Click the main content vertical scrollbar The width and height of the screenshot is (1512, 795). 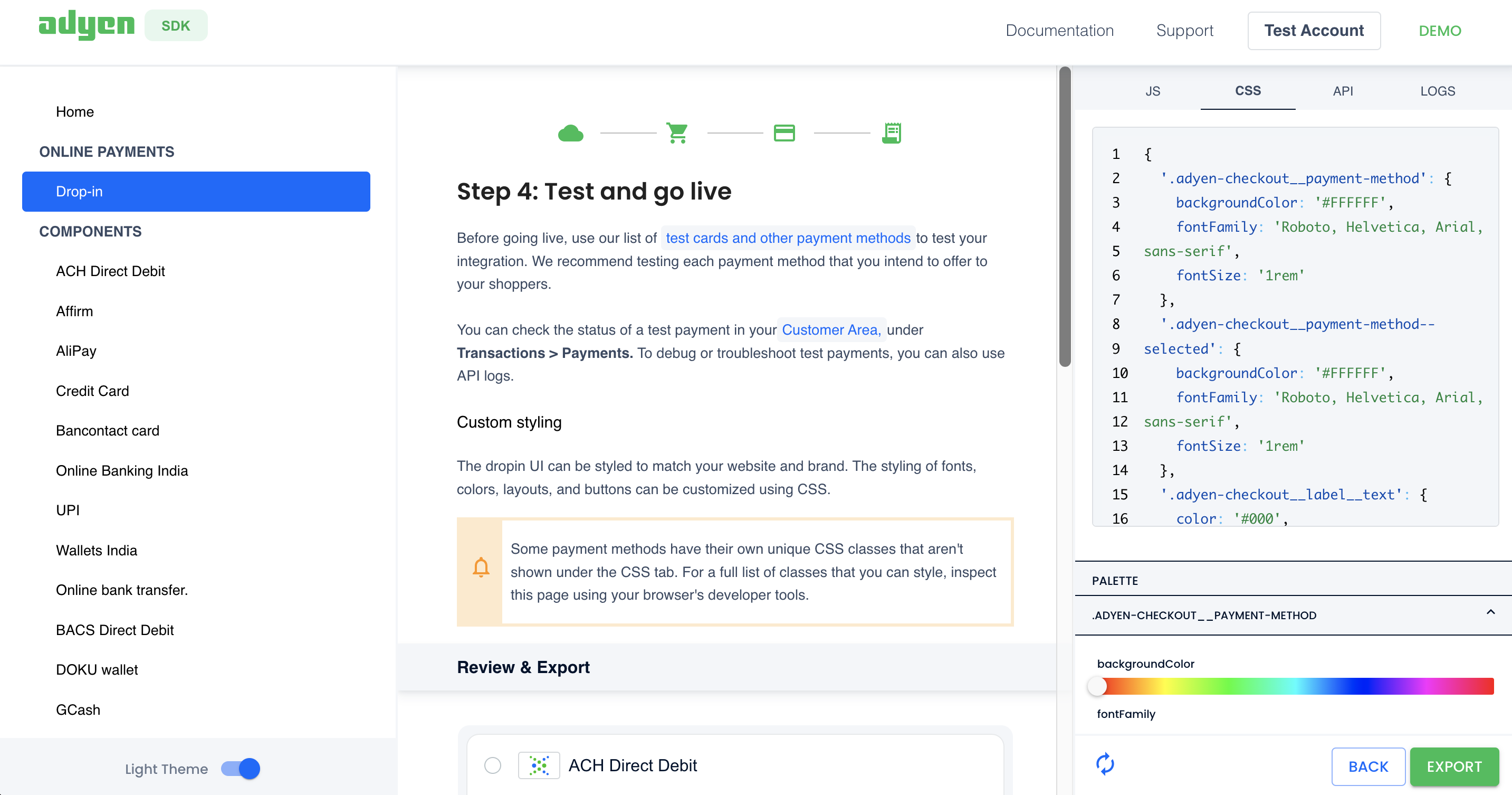click(x=1065, y=217)
